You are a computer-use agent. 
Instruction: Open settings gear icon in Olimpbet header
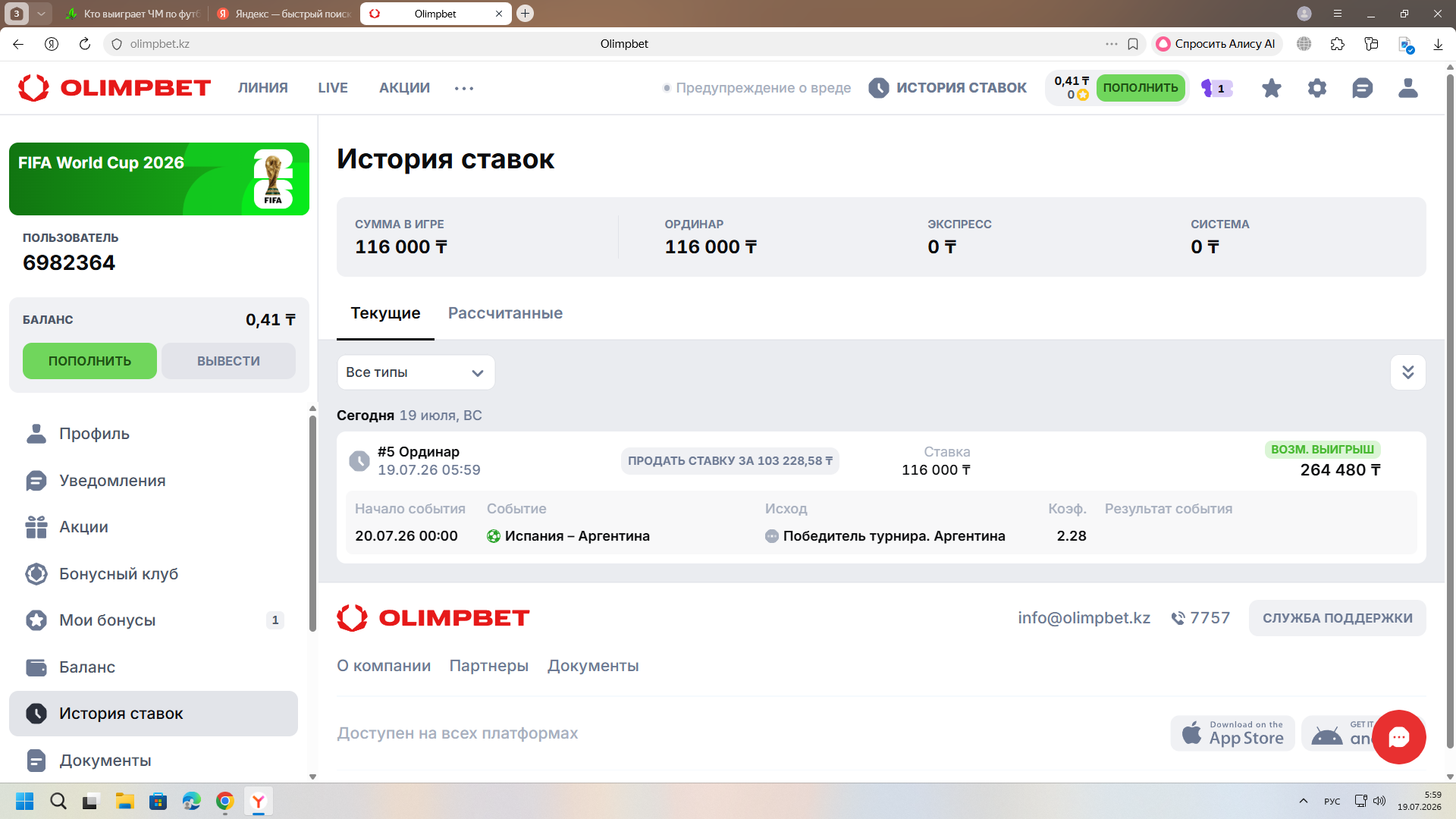[x=1317, y=88]
